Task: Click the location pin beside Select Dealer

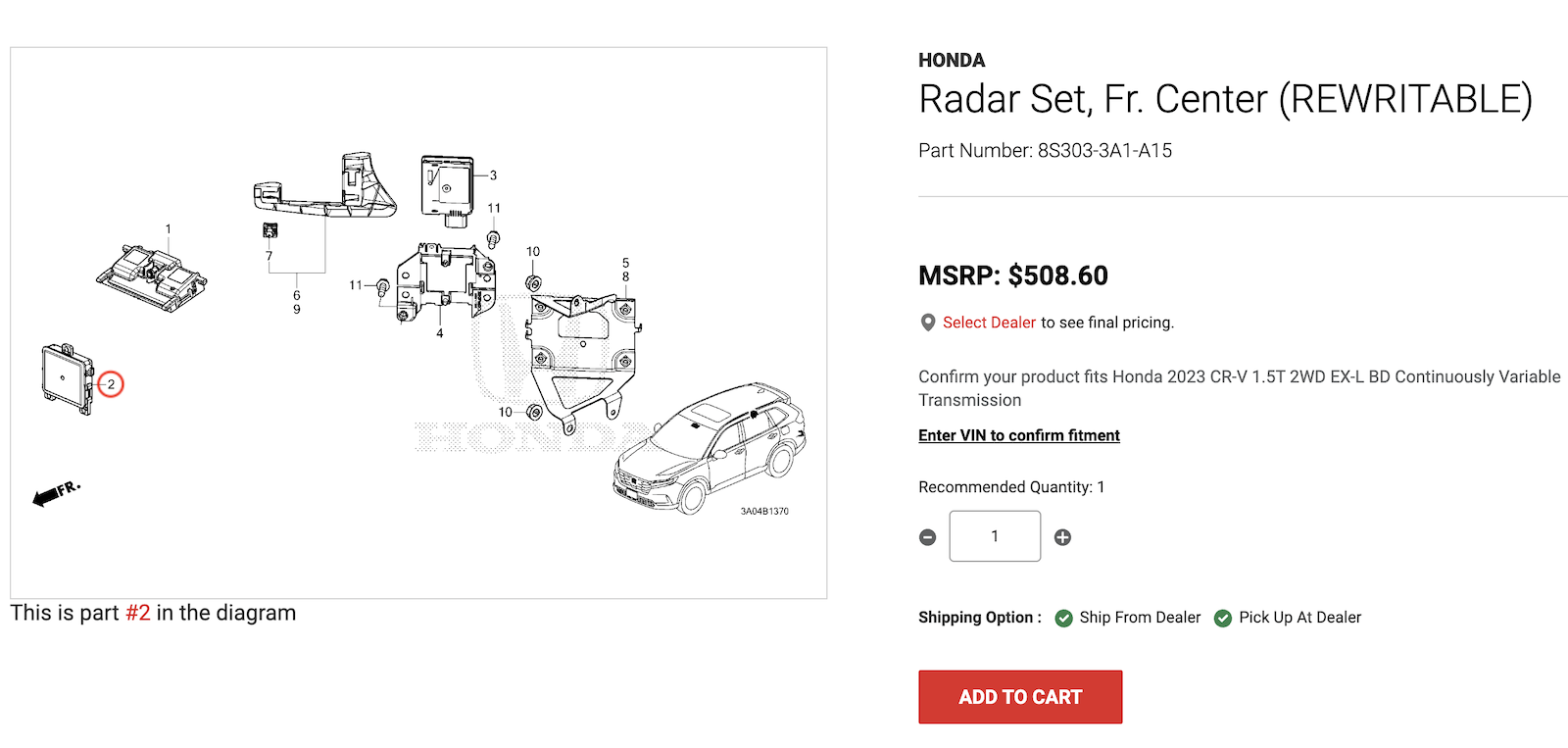Action: [x=928, y=323]
